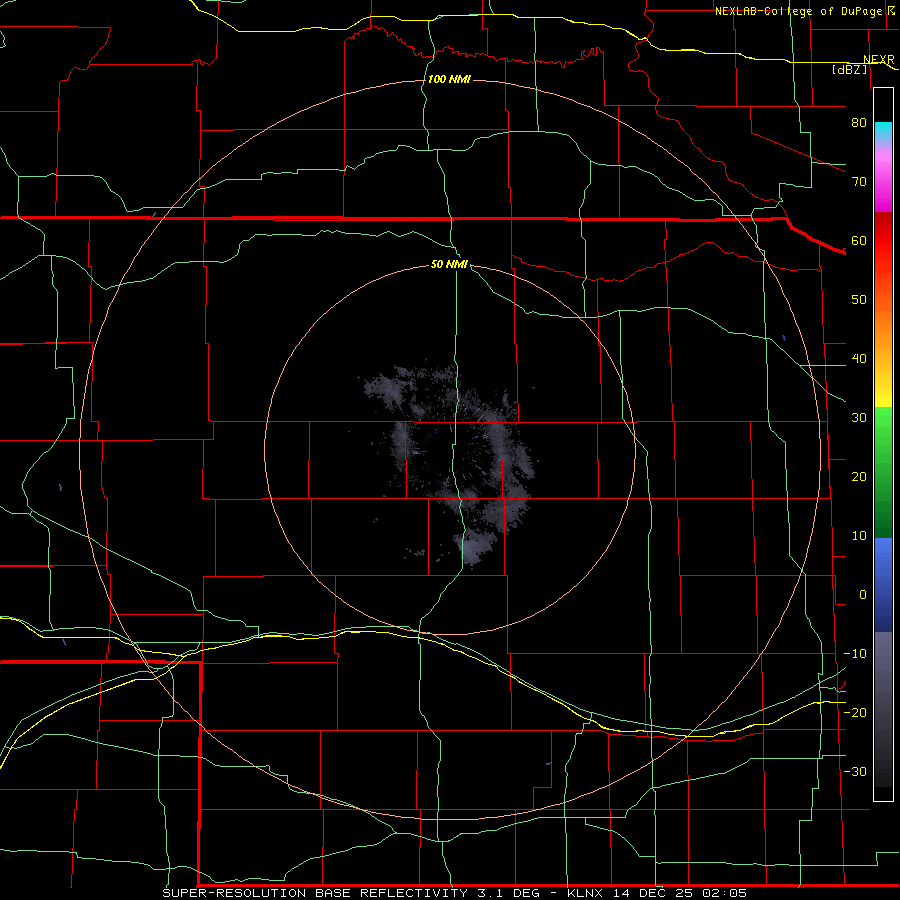Click the SUPER-RESOLUTION BASE REFLECTIVITY caption
This screenshot has height=900, width=900.
click(315, 893)
